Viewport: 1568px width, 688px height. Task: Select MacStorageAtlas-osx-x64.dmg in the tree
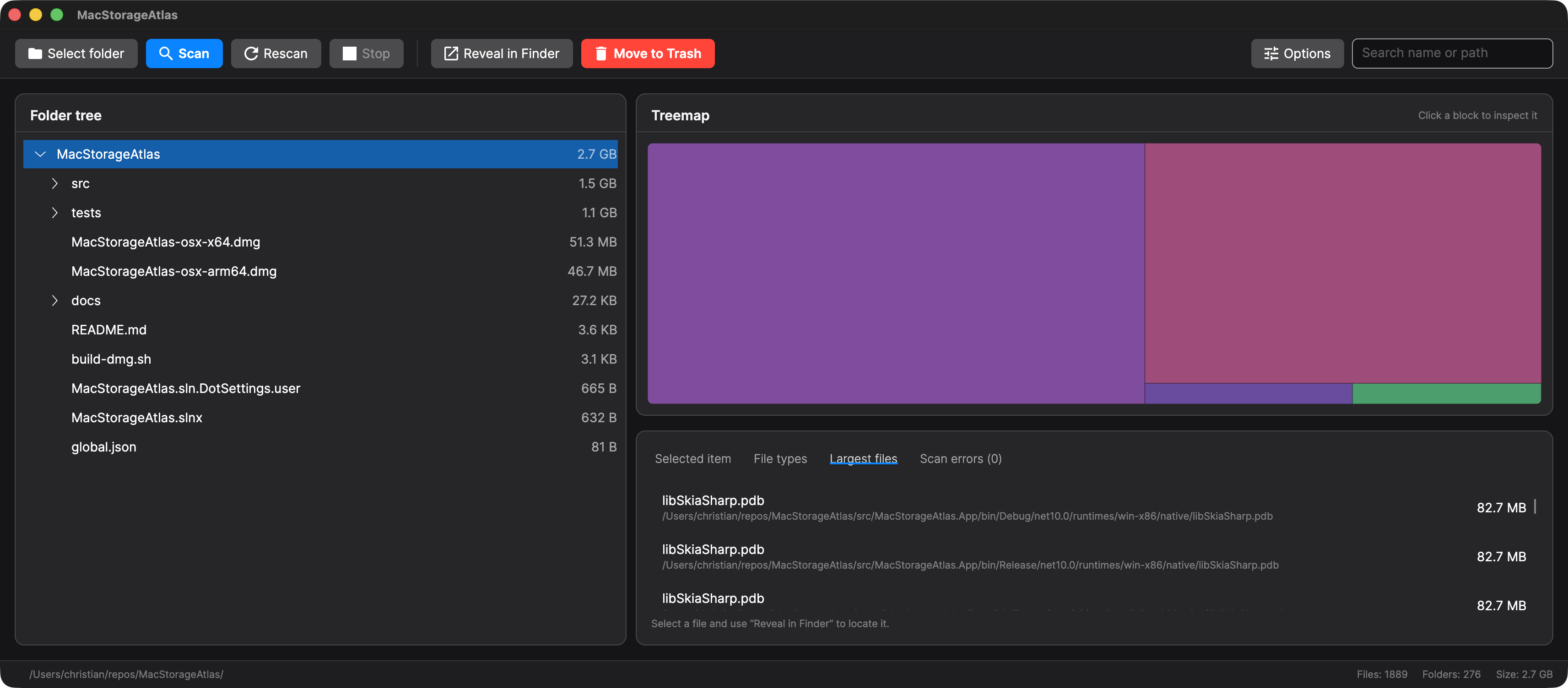point(320,242)
